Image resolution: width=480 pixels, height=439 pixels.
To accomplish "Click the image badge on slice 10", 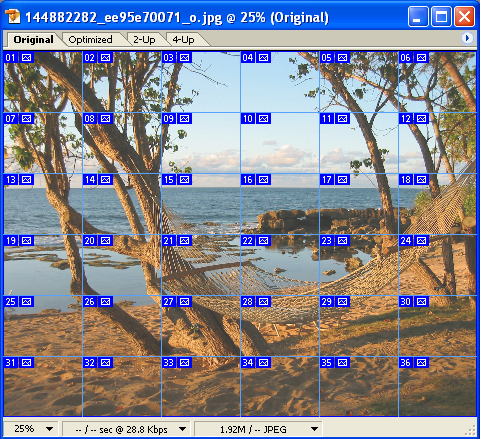I will [263, 119].
